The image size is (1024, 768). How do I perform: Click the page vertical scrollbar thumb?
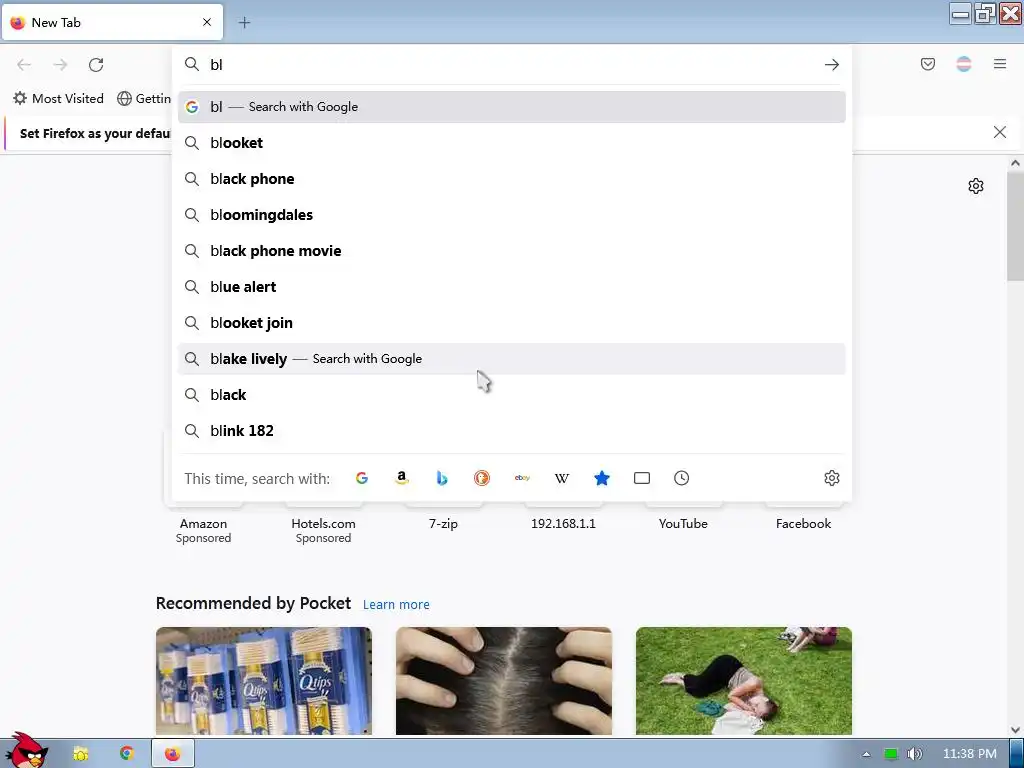click(1015, 227)
